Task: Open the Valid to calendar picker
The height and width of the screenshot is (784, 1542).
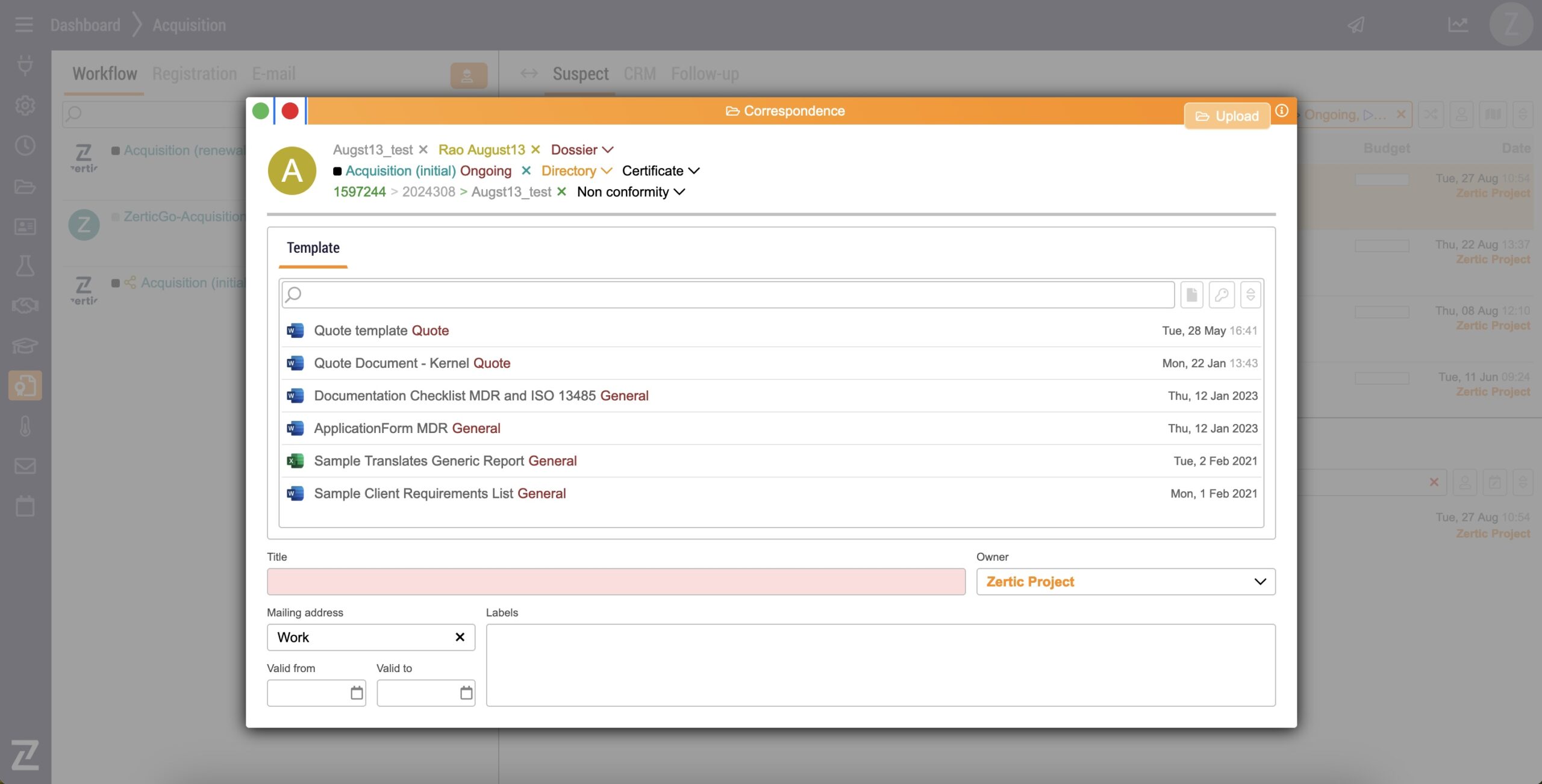Action: point(466,692)
